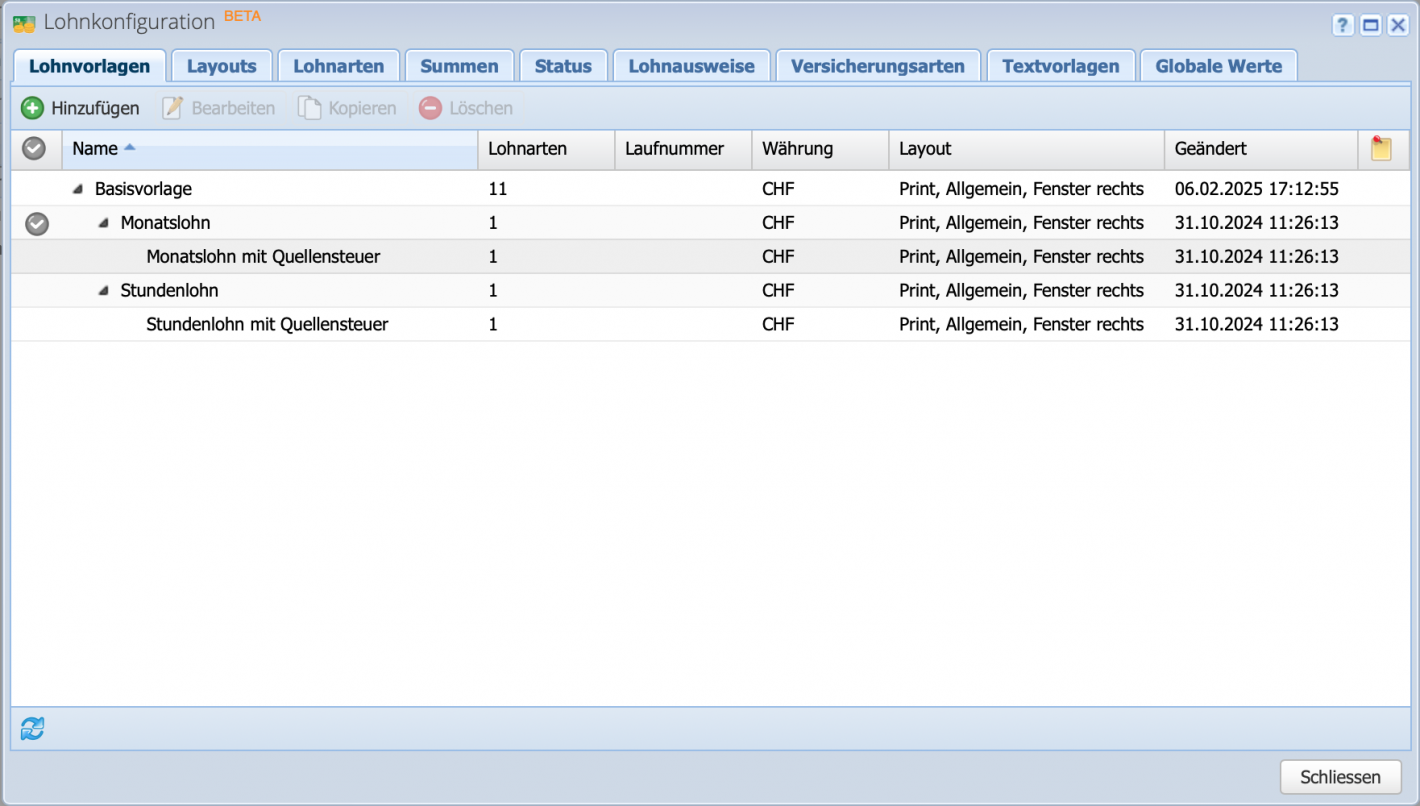Switch to the Lohnarten tab
Viewport: 1420px width, 806px height.
pyautogui.click(x=338, y=64)
